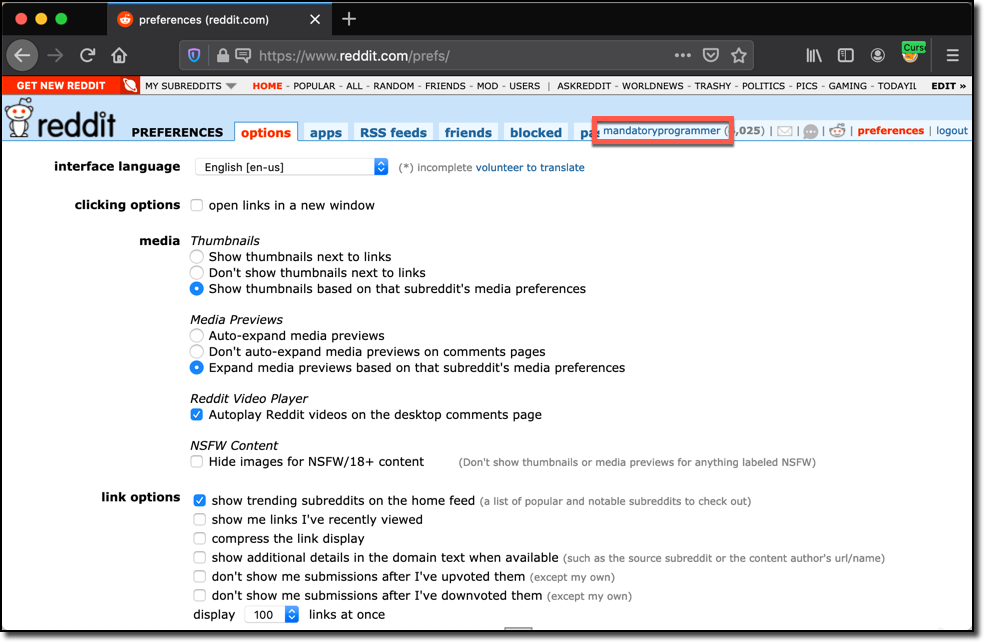Image resolution: width=984 pixels, height=642 pixels.
Task: Enable show additional details in the domain text
Action: click(200, 557)
